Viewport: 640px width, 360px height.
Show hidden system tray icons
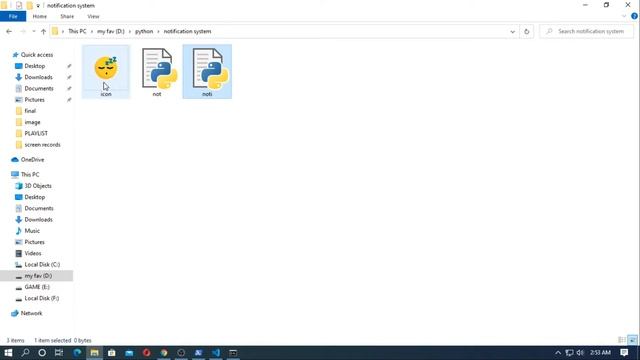[x=558, y=353]
